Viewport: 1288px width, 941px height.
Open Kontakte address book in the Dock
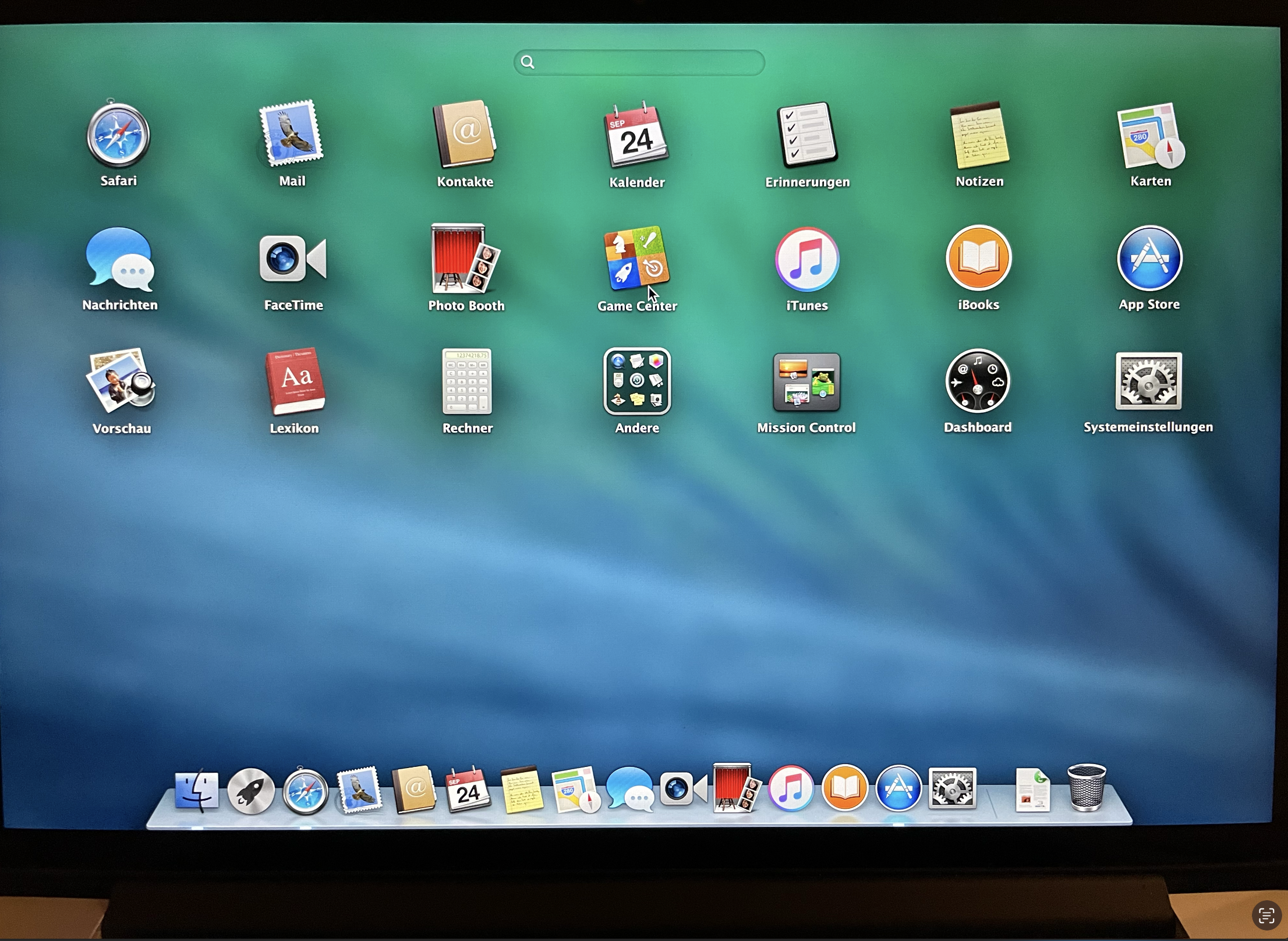(414, 790)
